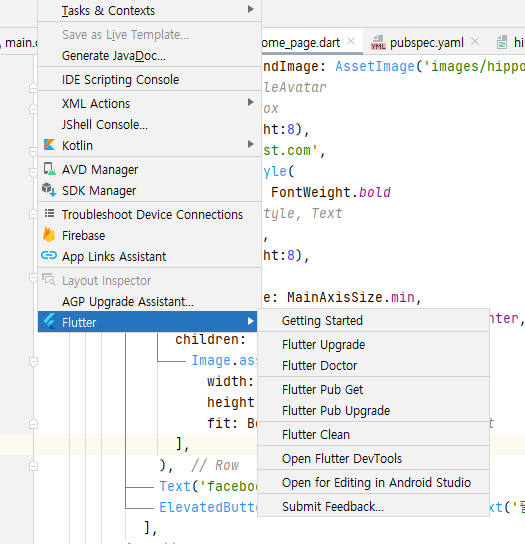Run Flutter Pub Get
The height and width of the screenshot is (544, 525).
coord(373,389)
